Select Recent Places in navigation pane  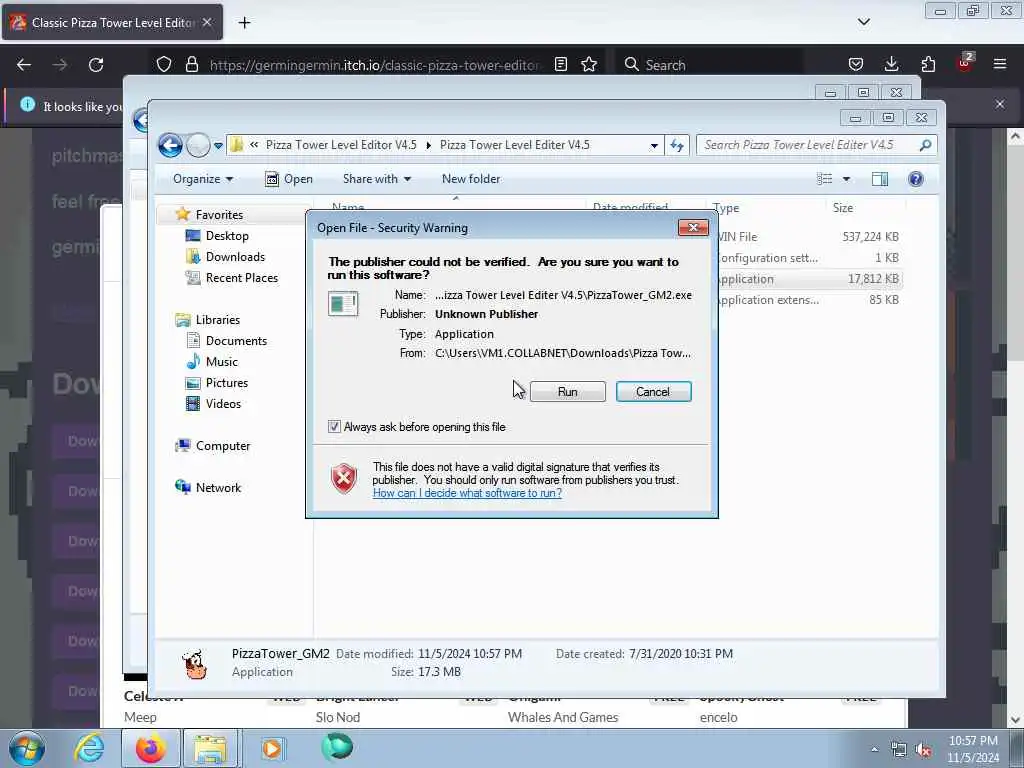click(x=242, y=278)
